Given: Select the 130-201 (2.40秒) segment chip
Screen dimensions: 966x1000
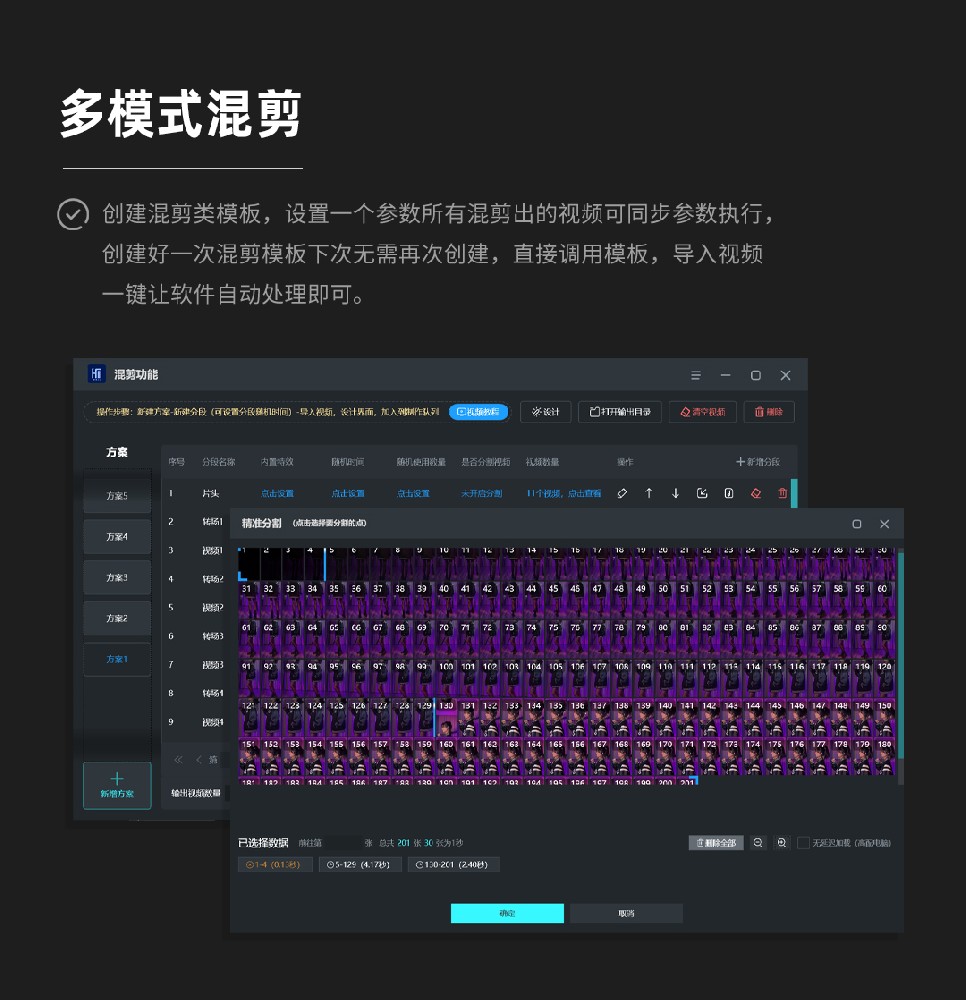Looking at the screenshot, I should point(453,864).
